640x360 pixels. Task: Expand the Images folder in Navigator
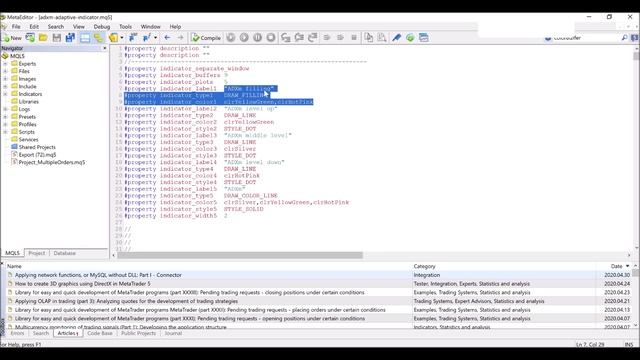point(5,79)
